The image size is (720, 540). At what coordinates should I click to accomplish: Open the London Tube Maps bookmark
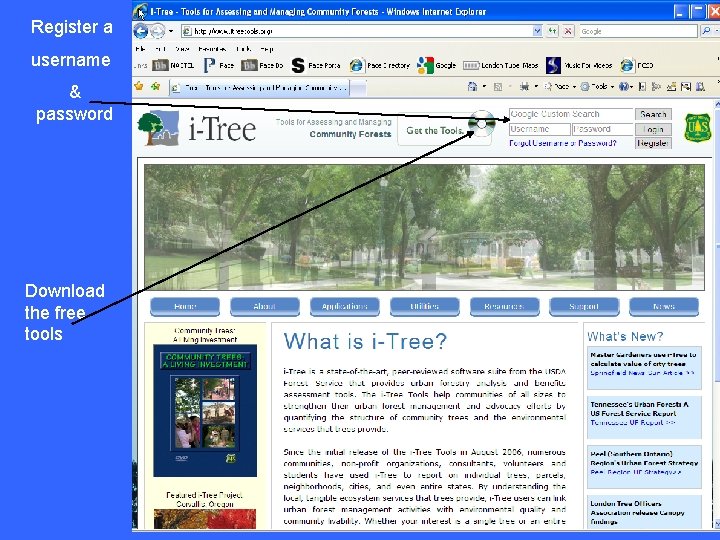click(x=501, y=66)
